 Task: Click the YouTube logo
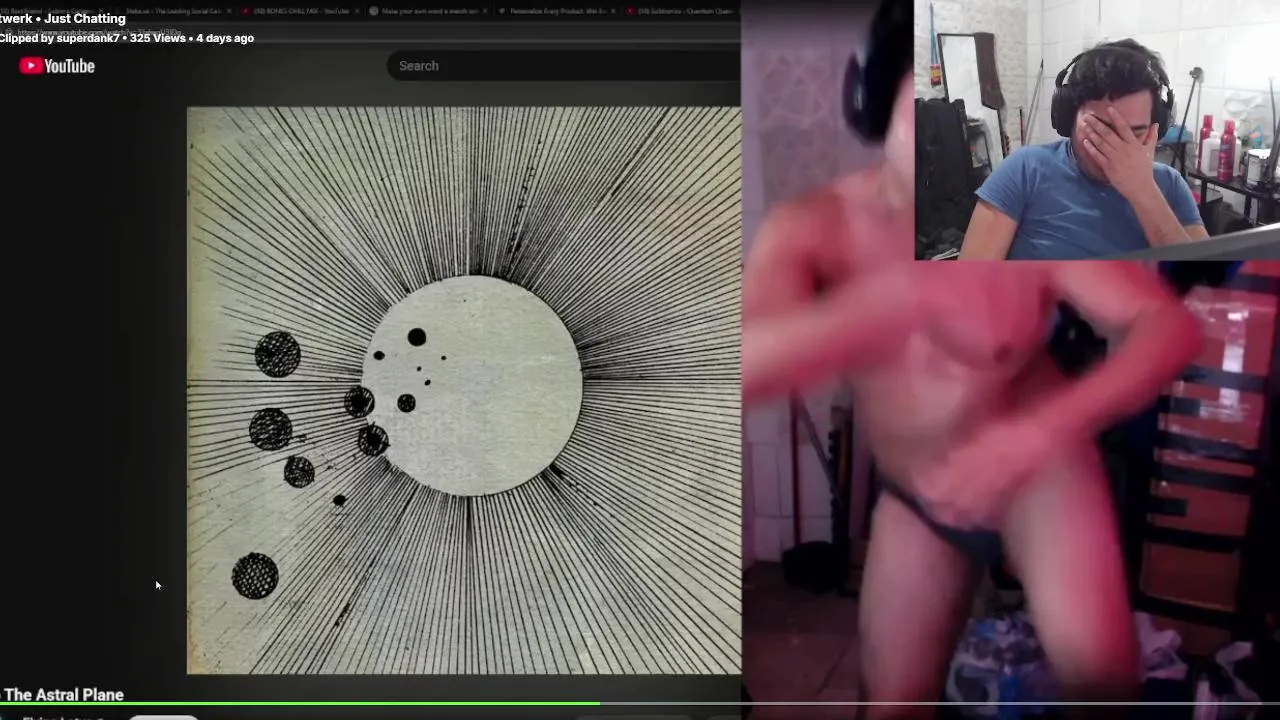57,66
